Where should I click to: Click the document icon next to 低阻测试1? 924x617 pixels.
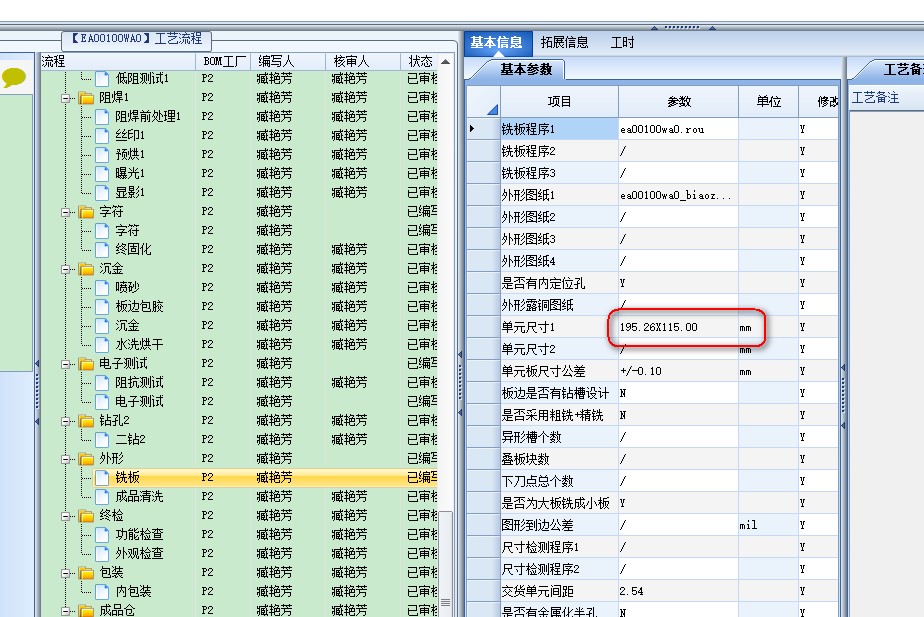pos(102,78)
